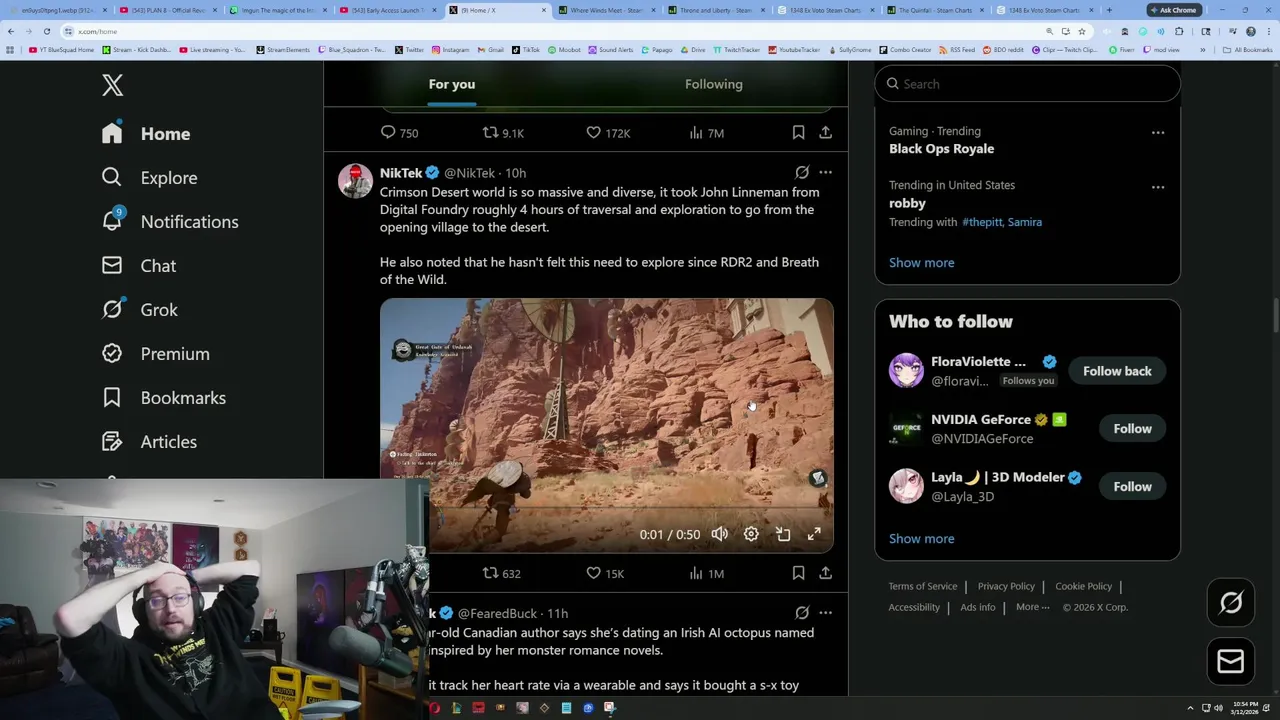View analytics of the 7M views post

(x=706, y=132)
